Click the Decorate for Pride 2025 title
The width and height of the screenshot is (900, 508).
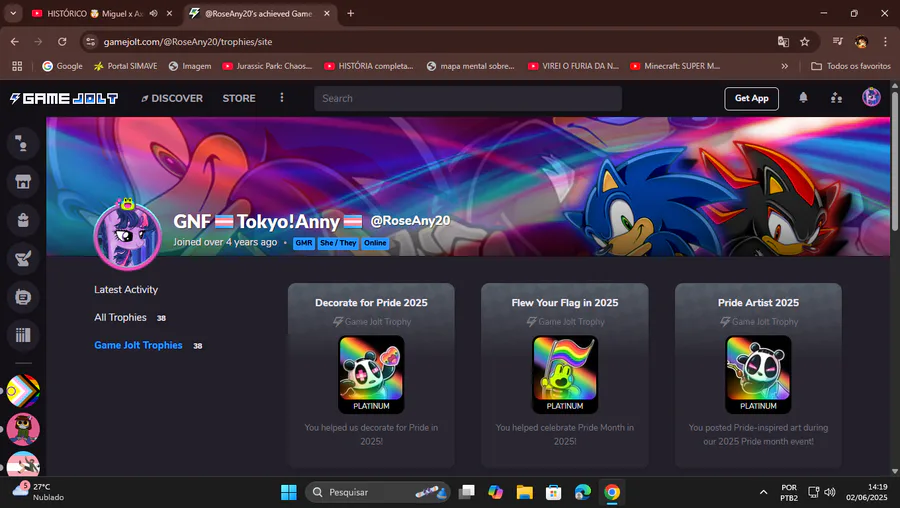[371, 303]
